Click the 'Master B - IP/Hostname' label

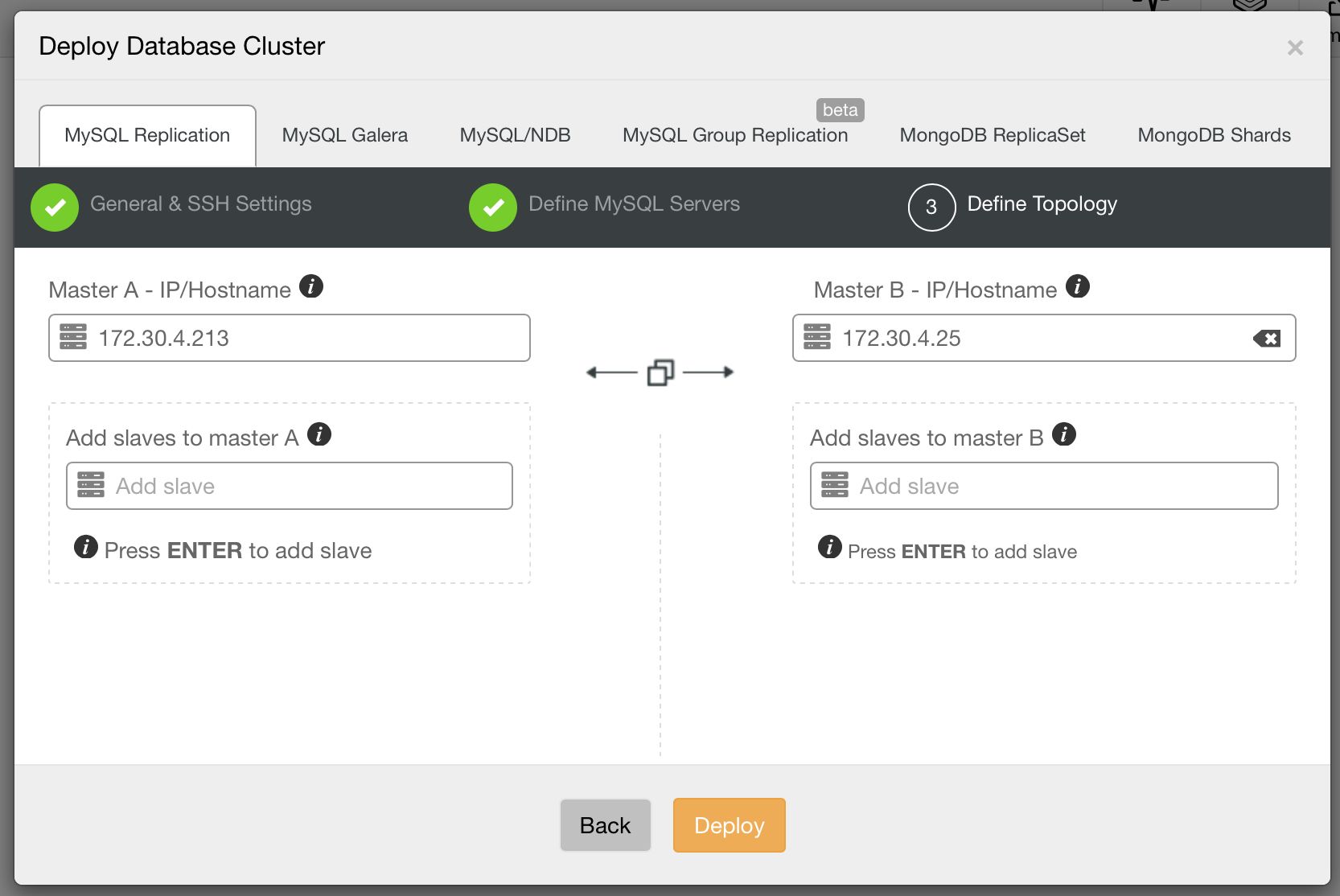tap(935, 290)
